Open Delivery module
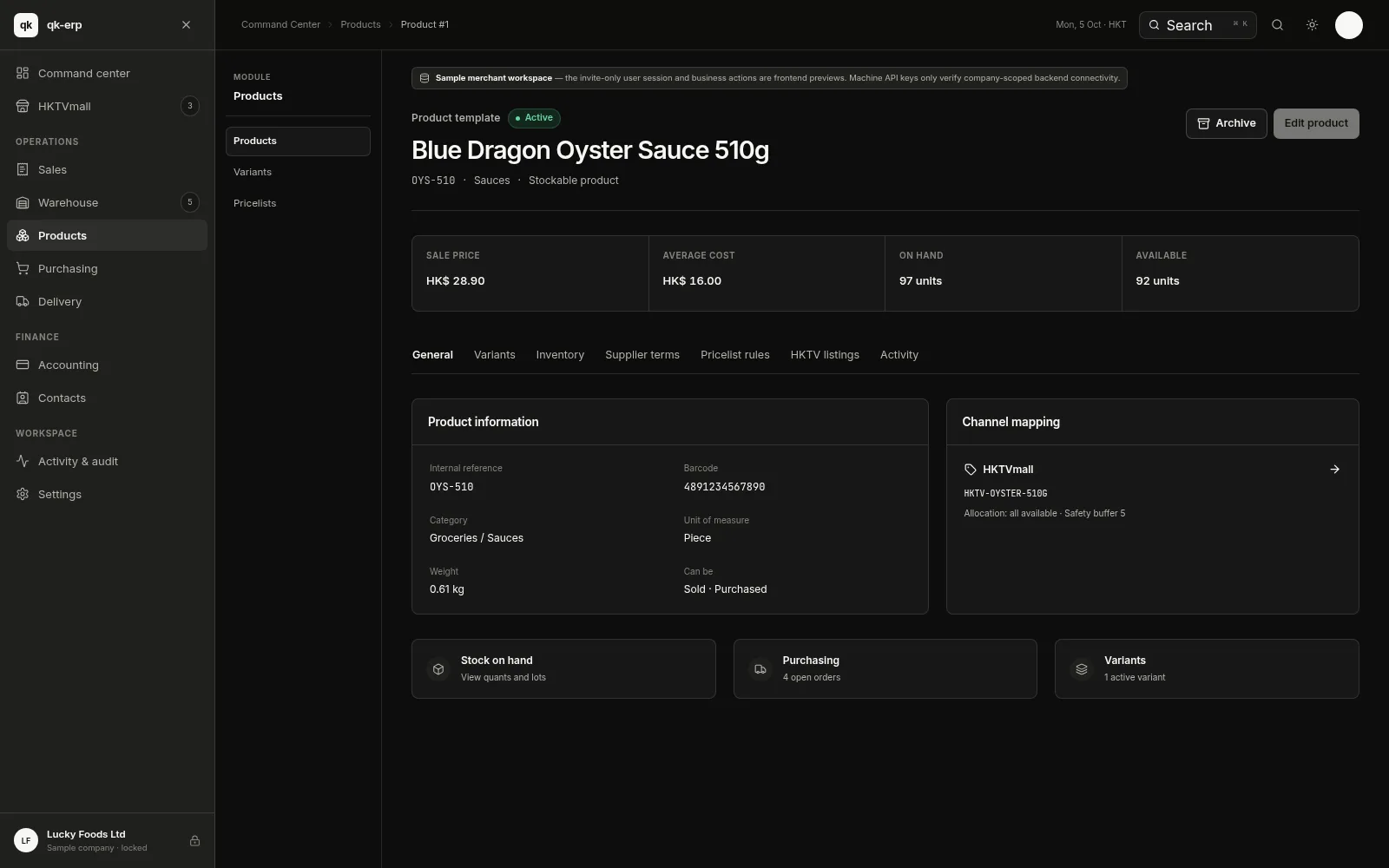Screen dimensions: 1389x868 107,301
